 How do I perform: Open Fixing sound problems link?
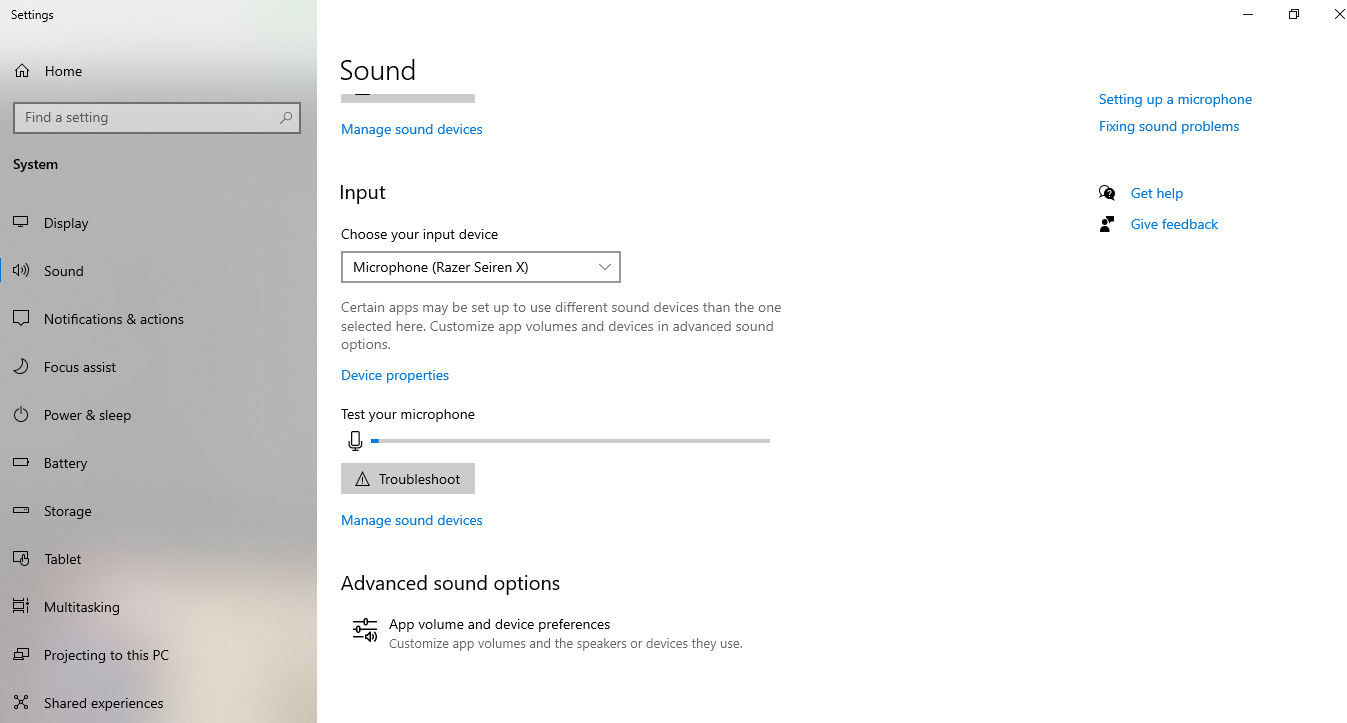click(x=1169, y=126)
